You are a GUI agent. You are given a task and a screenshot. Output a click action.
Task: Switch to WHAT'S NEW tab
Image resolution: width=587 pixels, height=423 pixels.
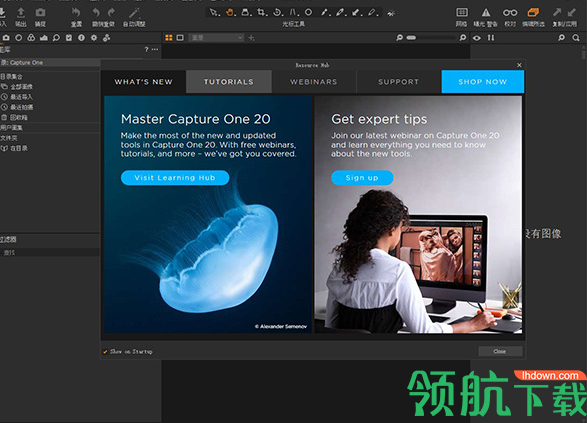pos(143,82)
